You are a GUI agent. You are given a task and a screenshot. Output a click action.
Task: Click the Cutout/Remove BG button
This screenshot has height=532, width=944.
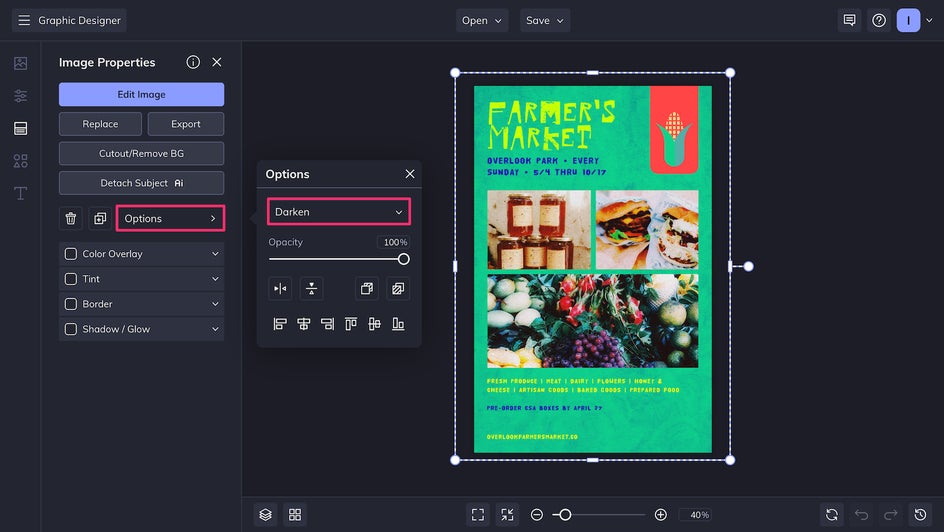click(141, 153)
